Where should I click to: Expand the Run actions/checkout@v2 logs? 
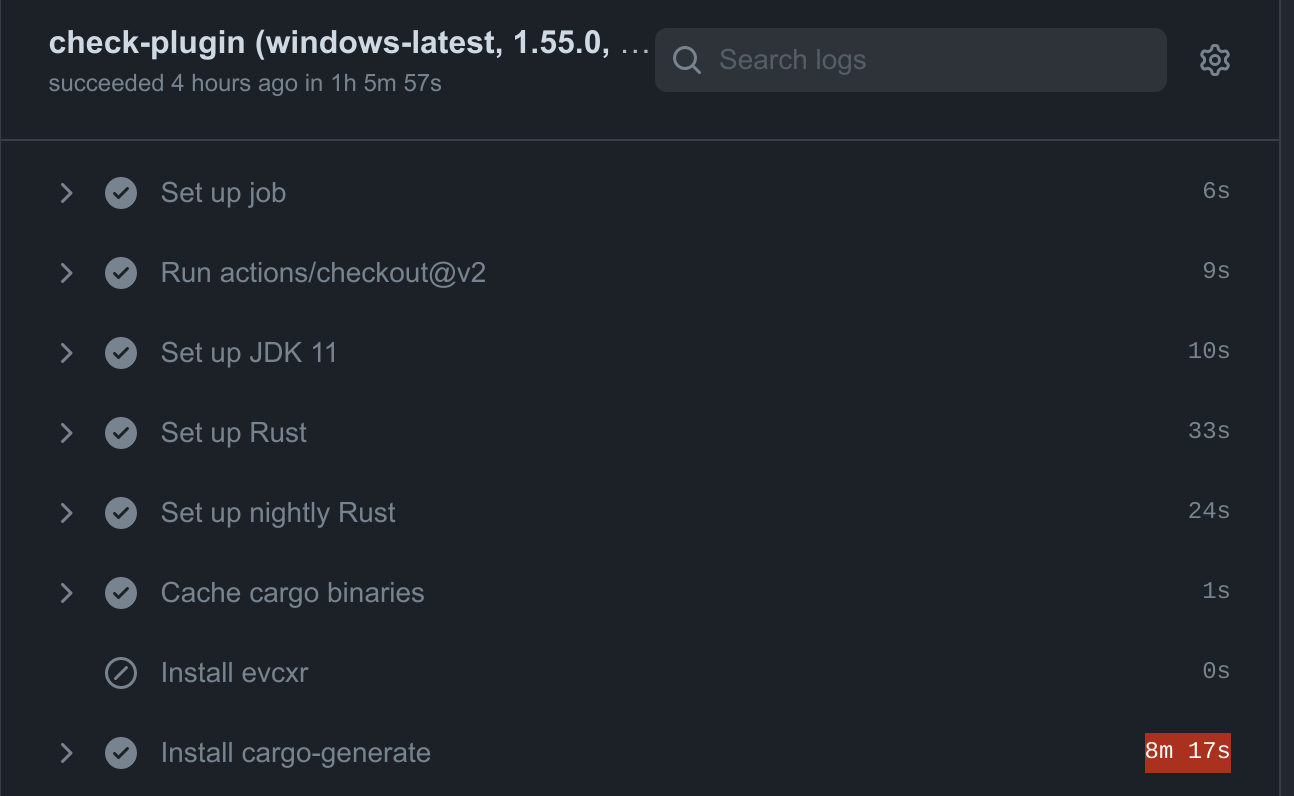tap(66, 272)
